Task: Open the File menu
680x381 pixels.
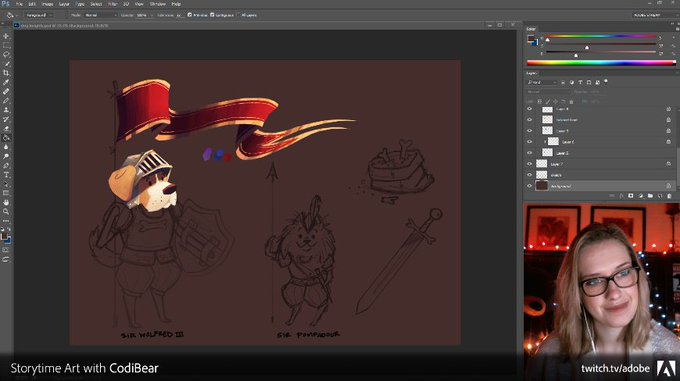Action: (x=19, y=4)
